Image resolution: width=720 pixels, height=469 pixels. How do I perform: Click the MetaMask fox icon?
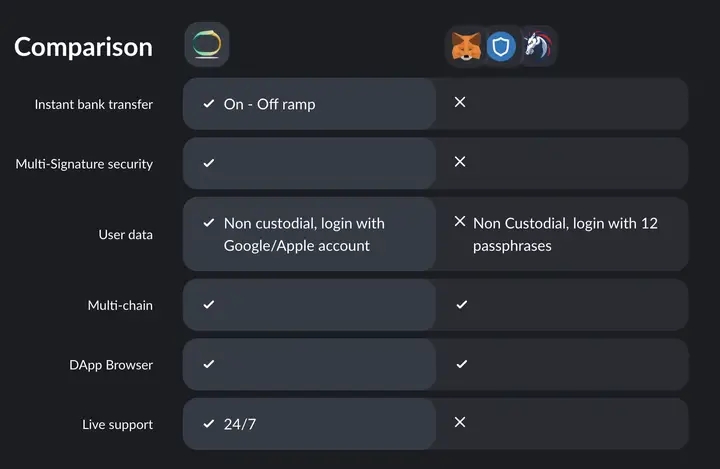(x=466, y=46)
